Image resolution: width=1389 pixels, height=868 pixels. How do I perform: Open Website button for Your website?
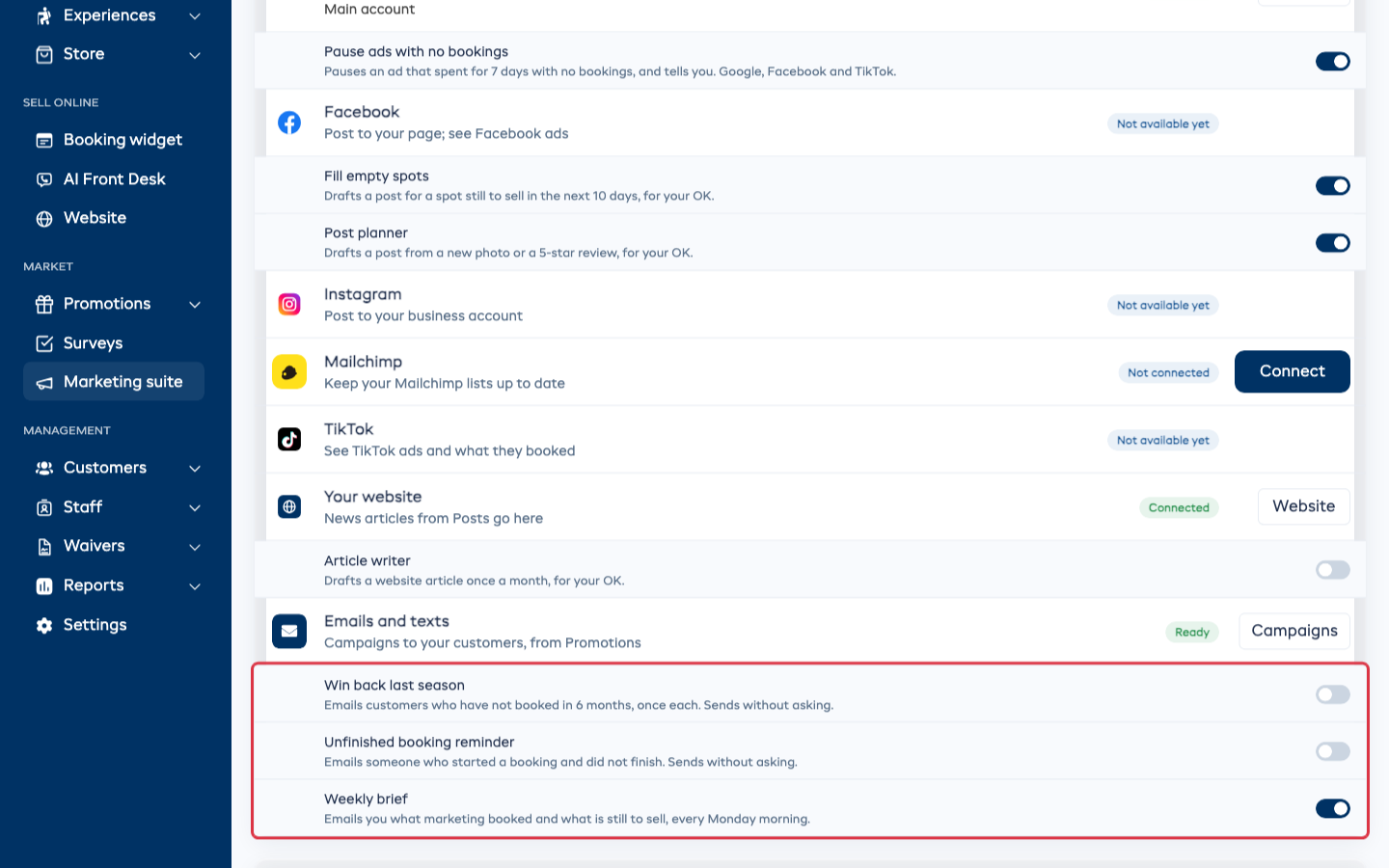(1304, 506)
